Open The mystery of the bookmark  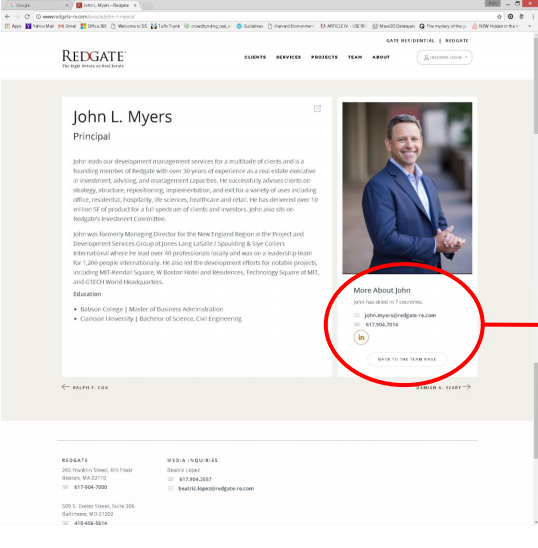(x=443, y=26)
